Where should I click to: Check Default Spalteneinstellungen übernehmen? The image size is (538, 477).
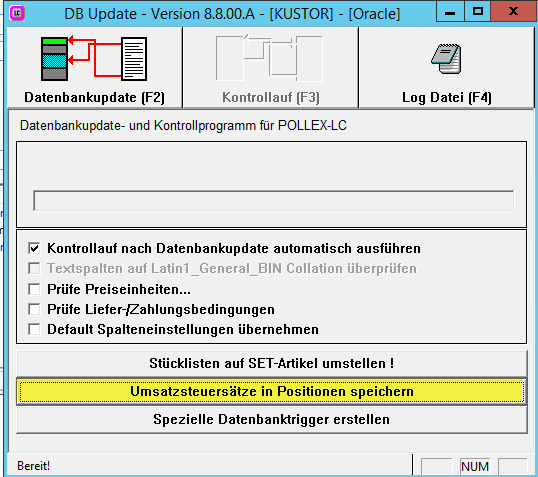point(34,329)
